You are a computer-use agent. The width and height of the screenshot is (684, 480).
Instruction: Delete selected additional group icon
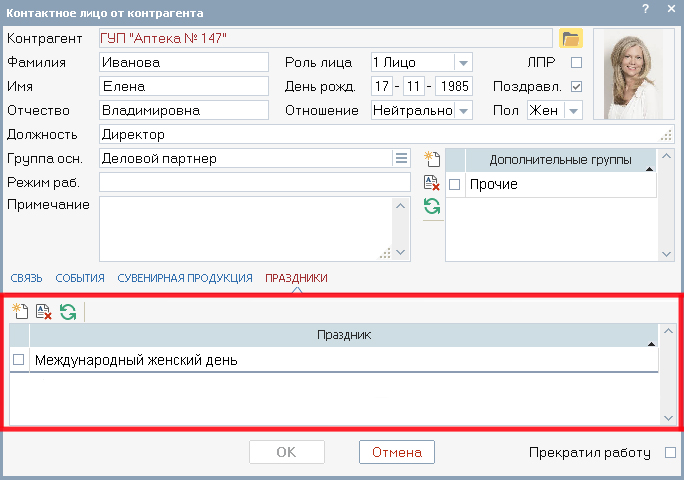coord(432,182)
